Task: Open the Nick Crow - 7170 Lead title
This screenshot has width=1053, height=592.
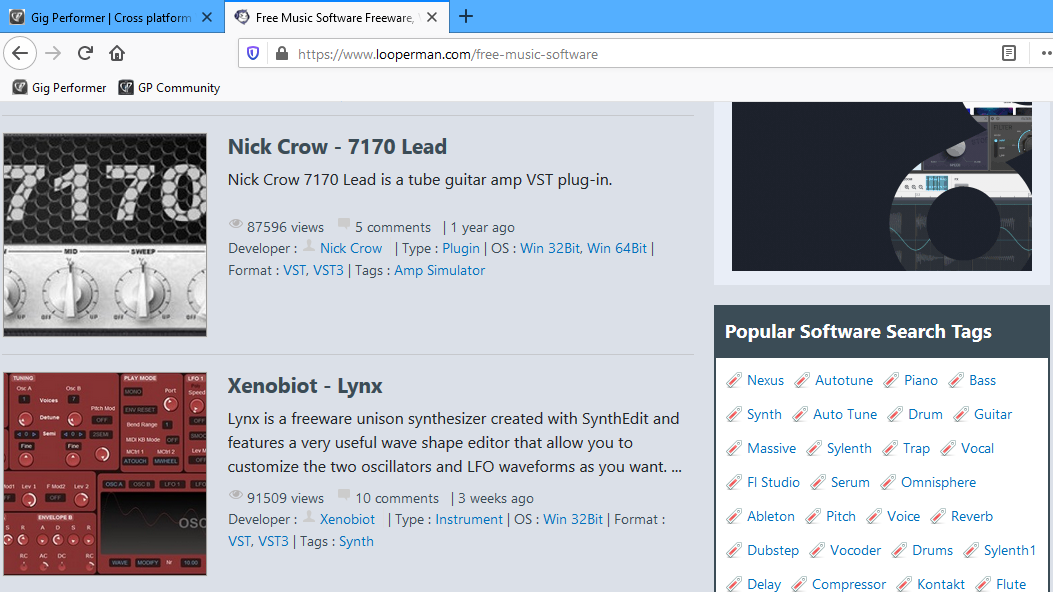Action: (x=337, y=147)
